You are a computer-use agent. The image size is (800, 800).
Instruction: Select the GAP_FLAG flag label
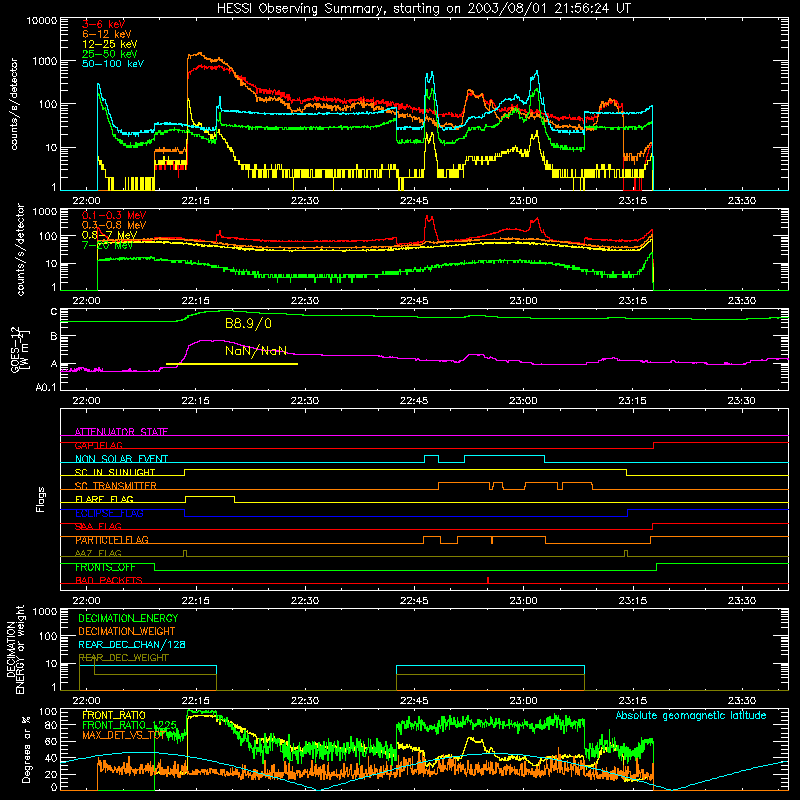pos(99,445)
